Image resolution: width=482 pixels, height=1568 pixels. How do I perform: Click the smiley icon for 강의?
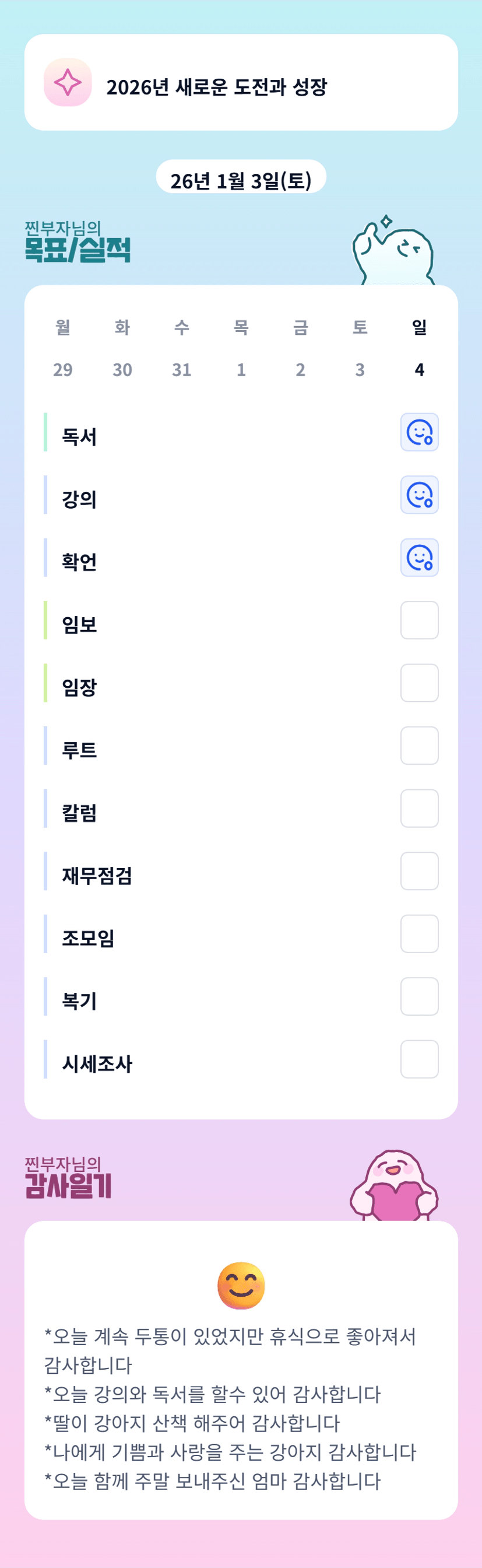[420, 495]
